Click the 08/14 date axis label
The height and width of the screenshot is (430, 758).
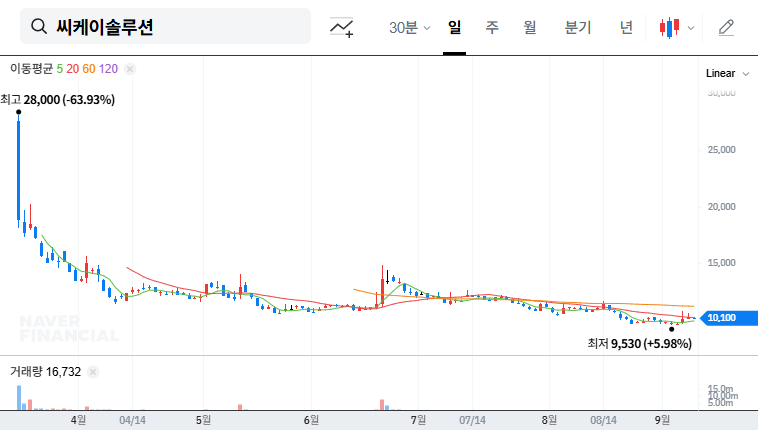tap(603, 420)
